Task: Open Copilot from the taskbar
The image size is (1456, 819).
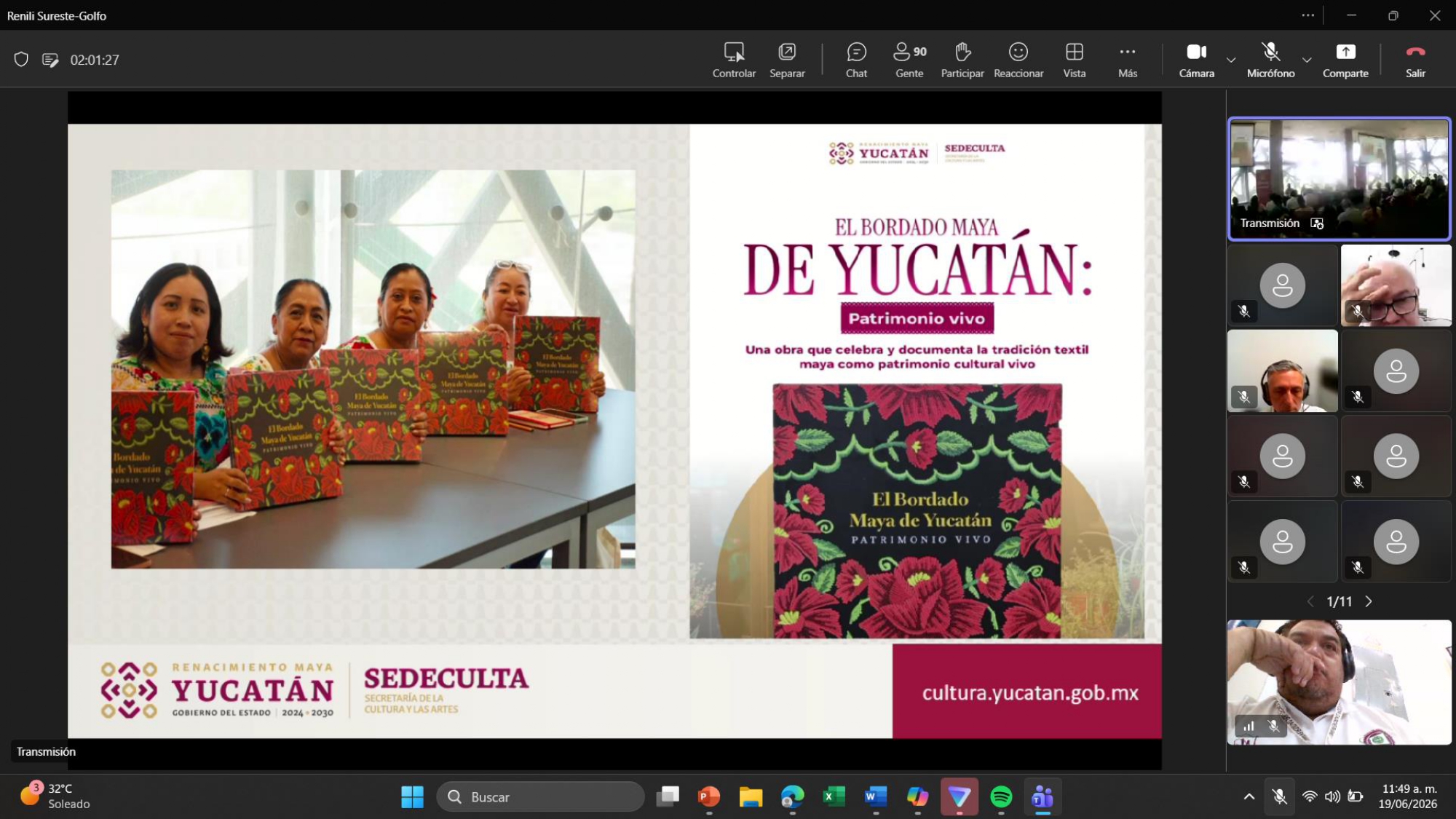Action: (x=917, y=797)
